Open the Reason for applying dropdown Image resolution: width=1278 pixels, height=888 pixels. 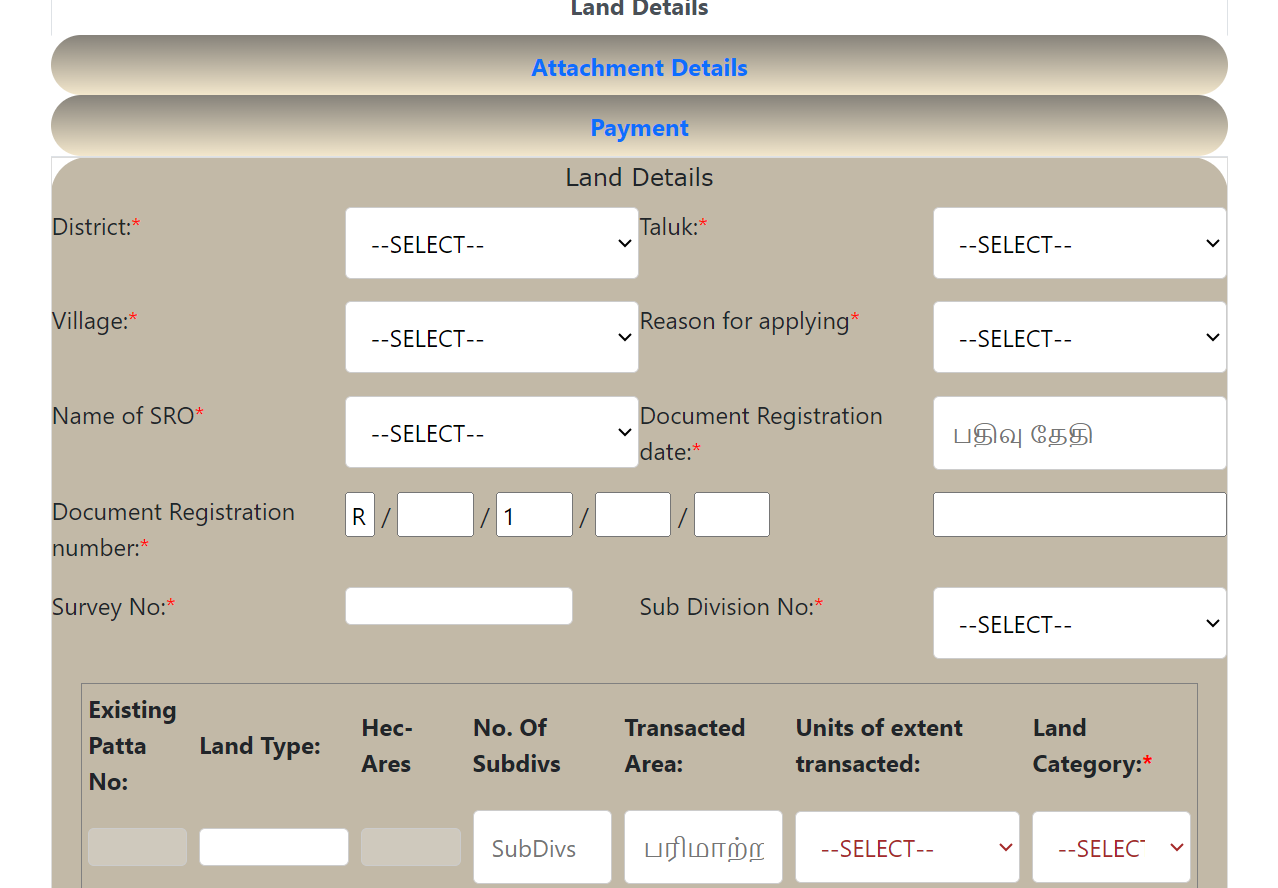(1079, 337)
